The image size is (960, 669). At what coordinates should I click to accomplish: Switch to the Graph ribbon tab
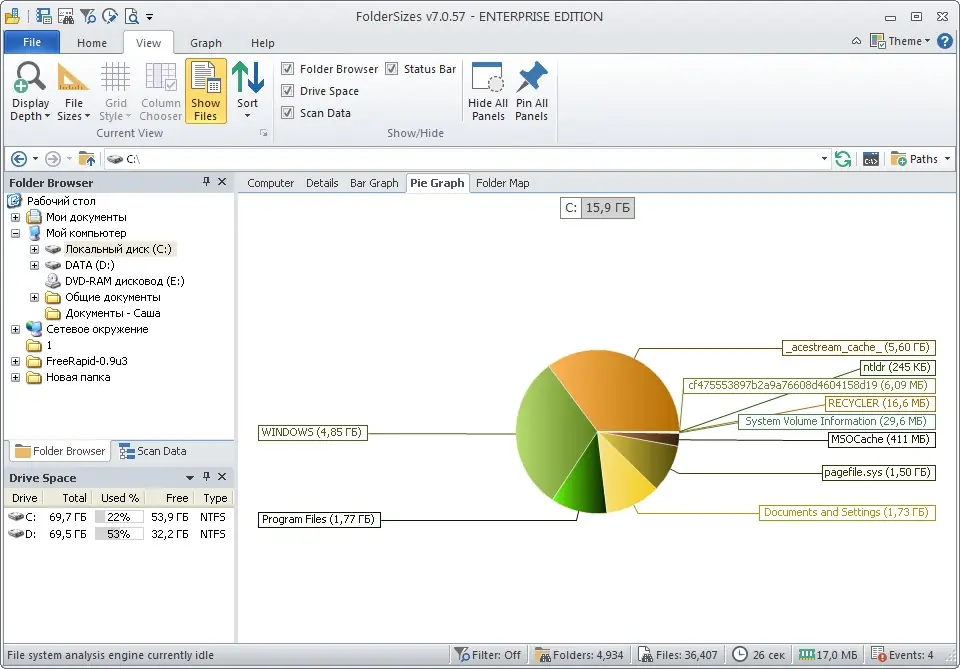coord(206,43)
